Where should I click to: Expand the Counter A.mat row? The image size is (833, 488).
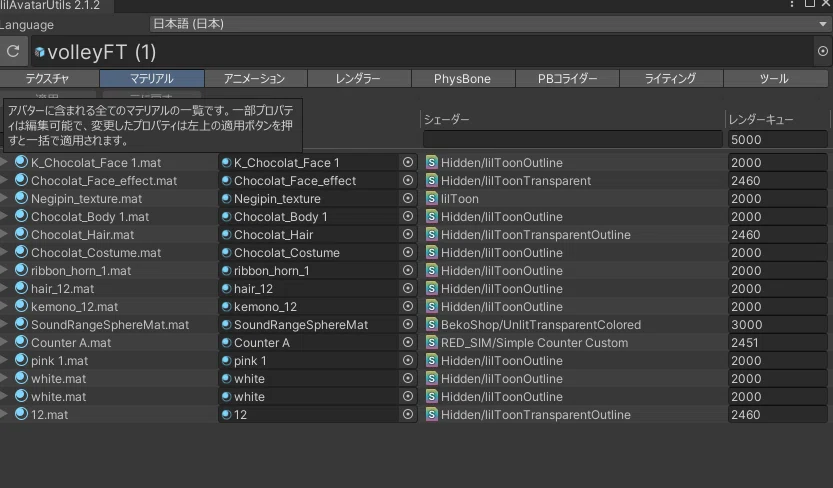(4, 343)
